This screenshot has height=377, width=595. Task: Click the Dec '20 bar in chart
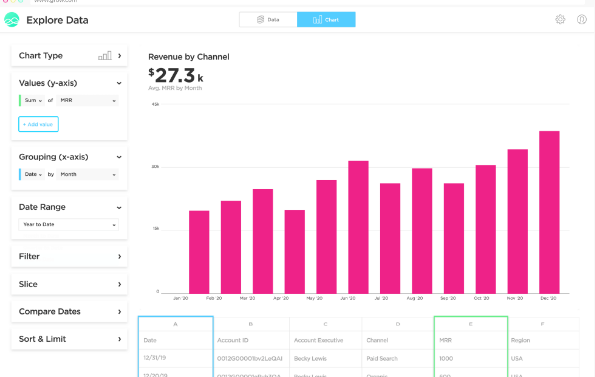click(x=549, y=212)
